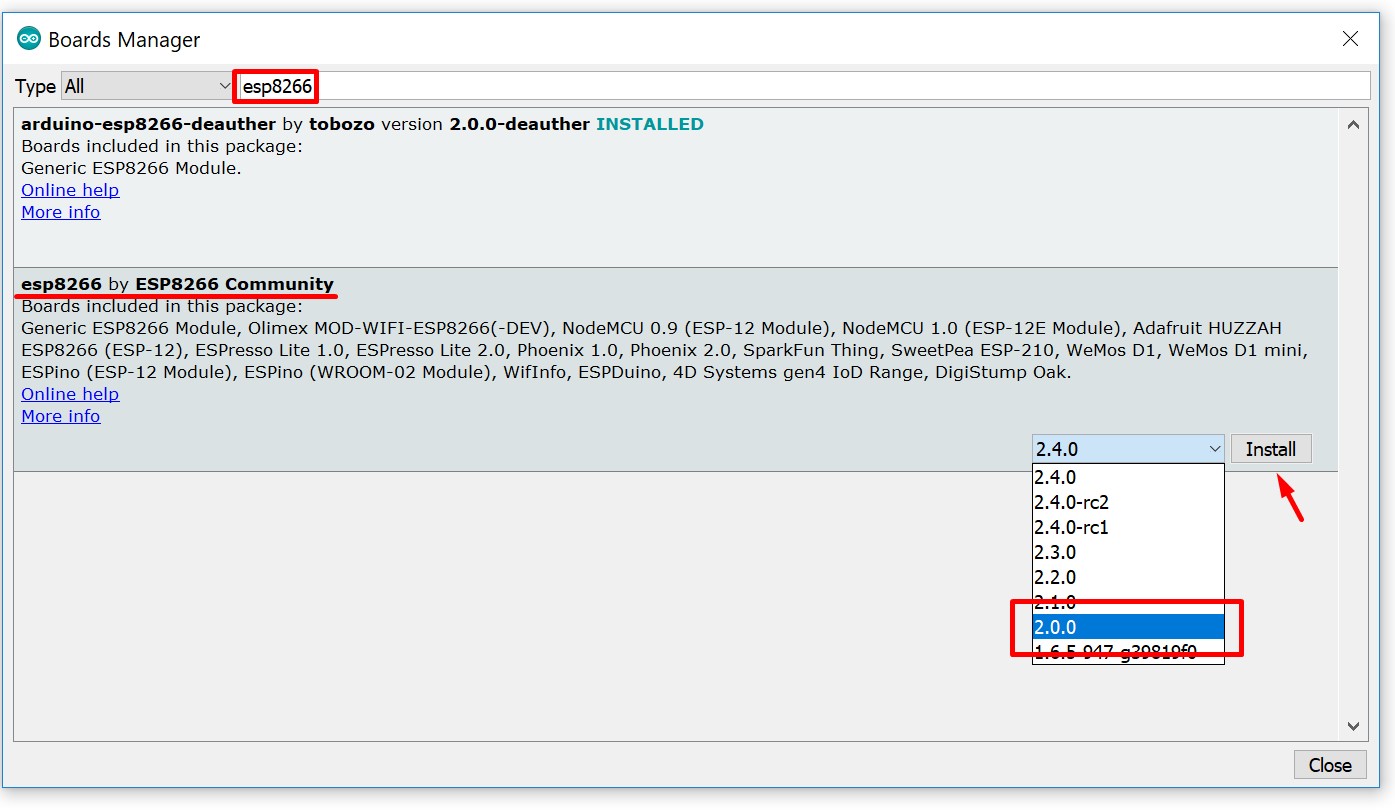Viewport: 1395px width, 810px height.
Task: Click the 'Generic ESP8266 Module.' text in deauther entry
Action: (x=131, y=168)
